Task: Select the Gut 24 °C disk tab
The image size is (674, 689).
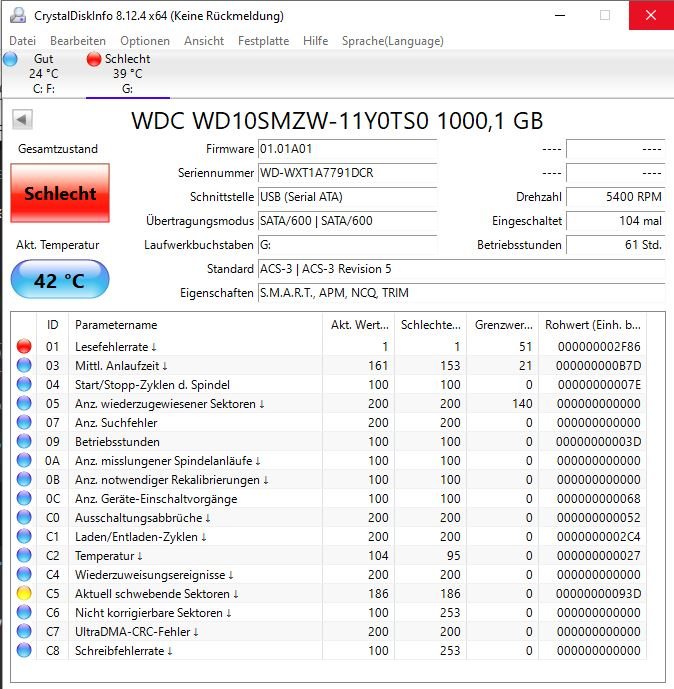Action: (43, 73)
